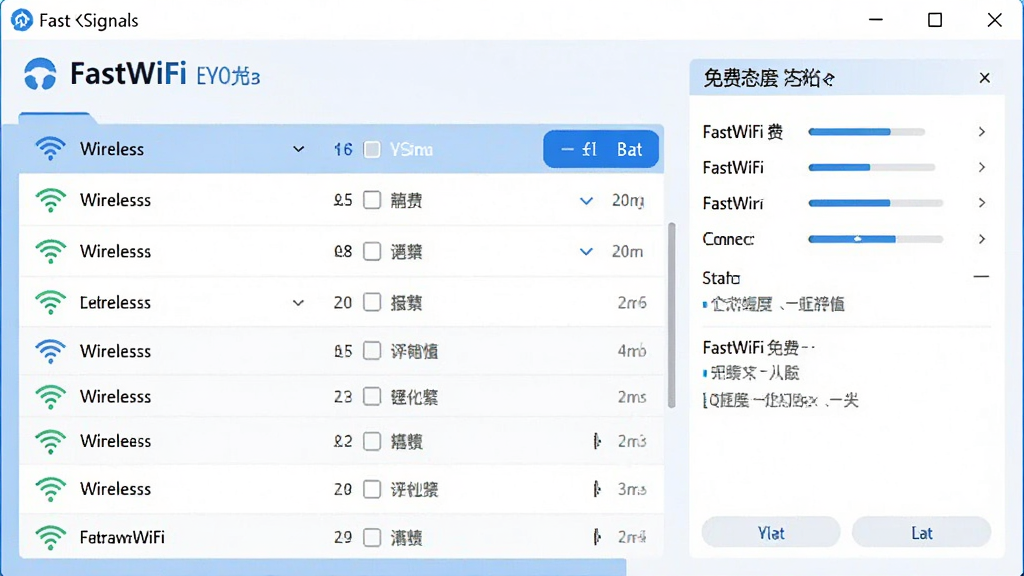Click the Wi-Fi icon of the Wirelesss 08 row

[x=50, y=251]
